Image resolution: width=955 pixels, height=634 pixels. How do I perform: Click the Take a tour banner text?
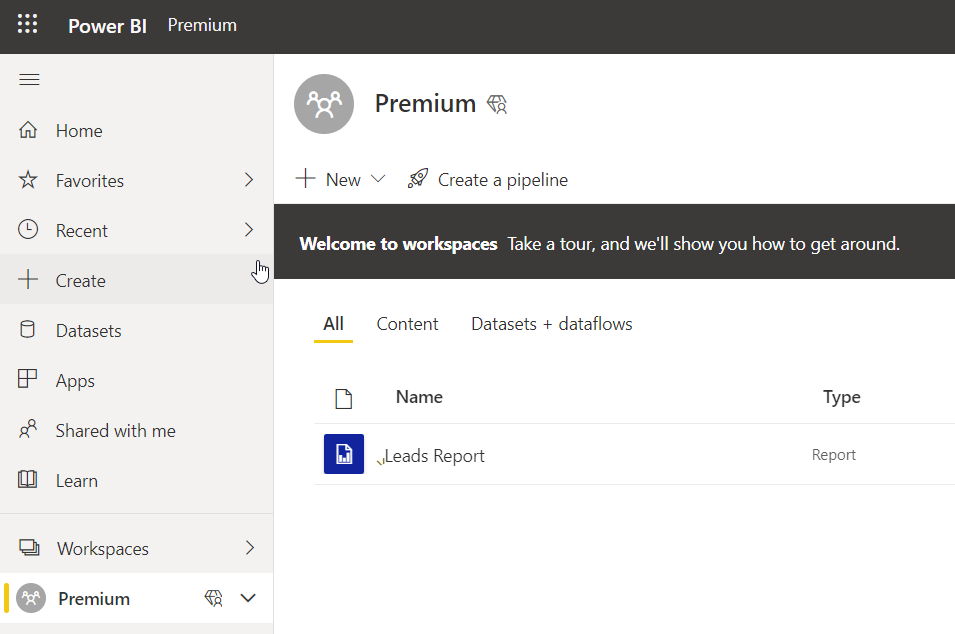coord(703,244)
